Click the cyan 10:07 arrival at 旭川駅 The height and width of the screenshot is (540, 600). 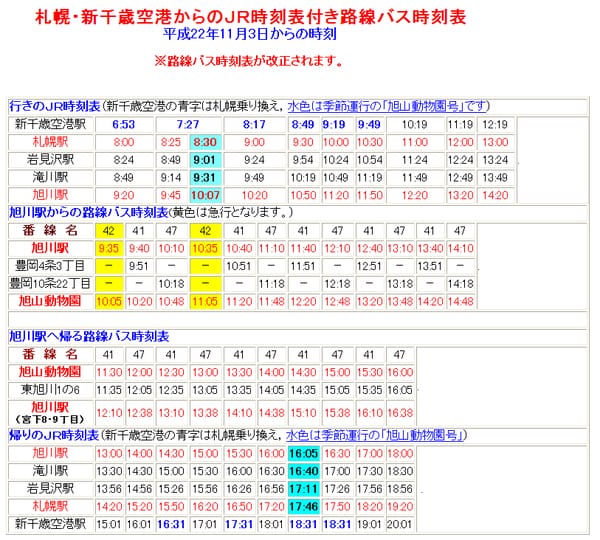tap(205, 195)
